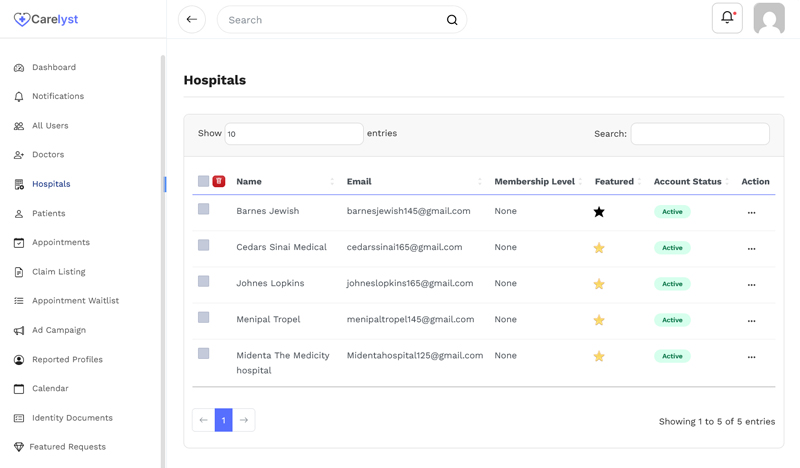Click the red delete trash icon
The height and width of the screenshot is (468, 800).
[219, 181]
